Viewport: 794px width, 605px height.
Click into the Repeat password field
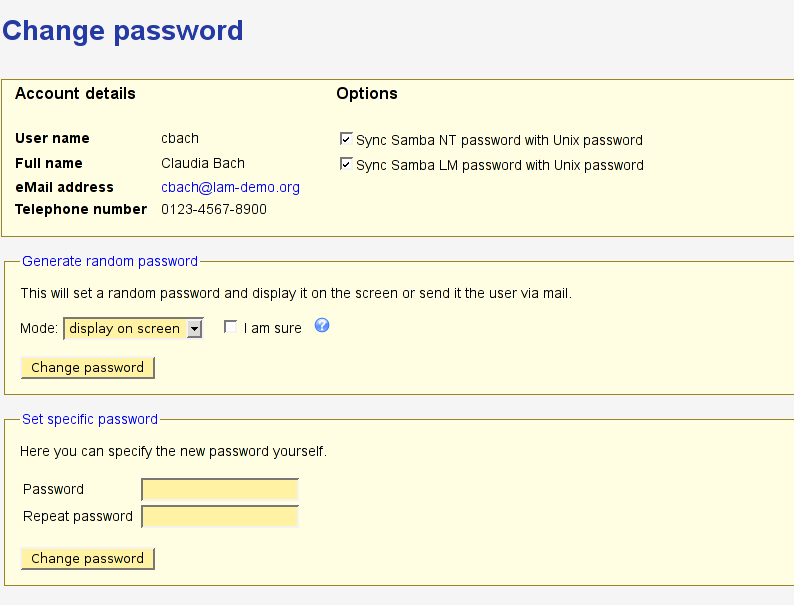pos(220,516)
